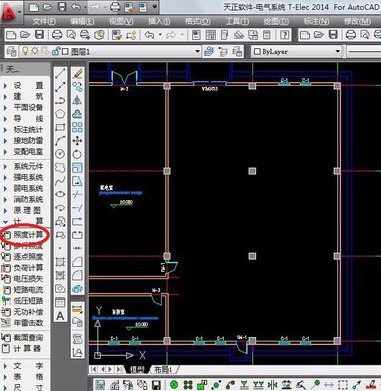381x391 pixels.
Task: Click the Save disk icon in toolbar
Action: [x=40, y=35]
